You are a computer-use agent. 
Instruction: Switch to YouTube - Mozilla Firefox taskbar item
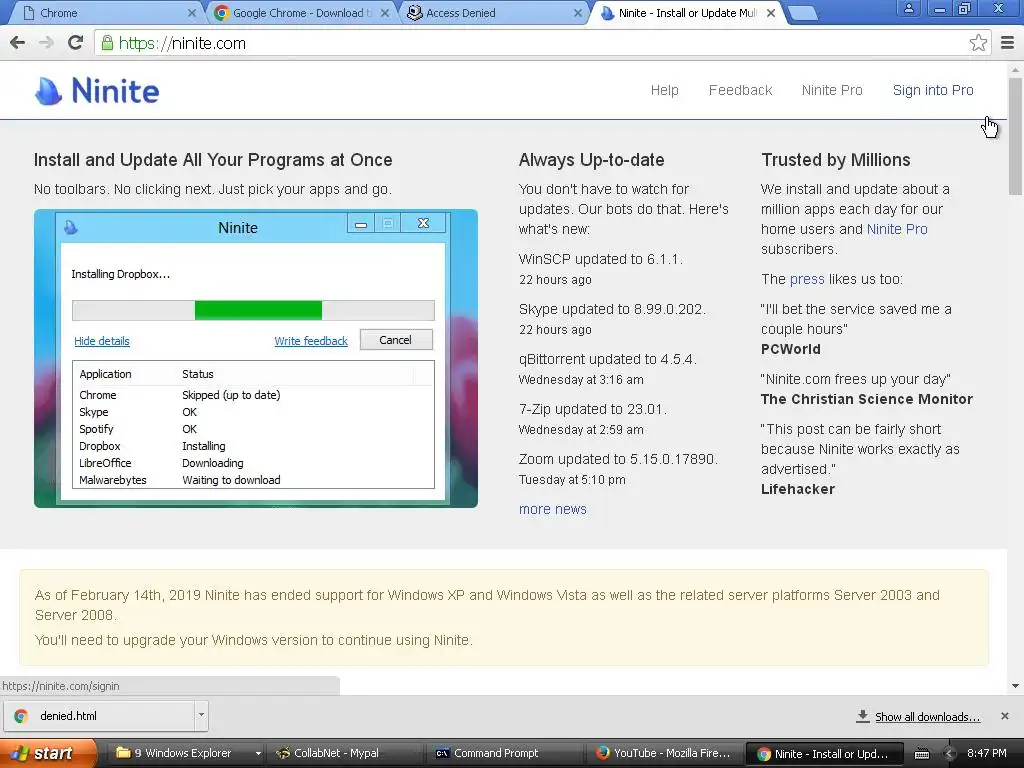point(666,754)
